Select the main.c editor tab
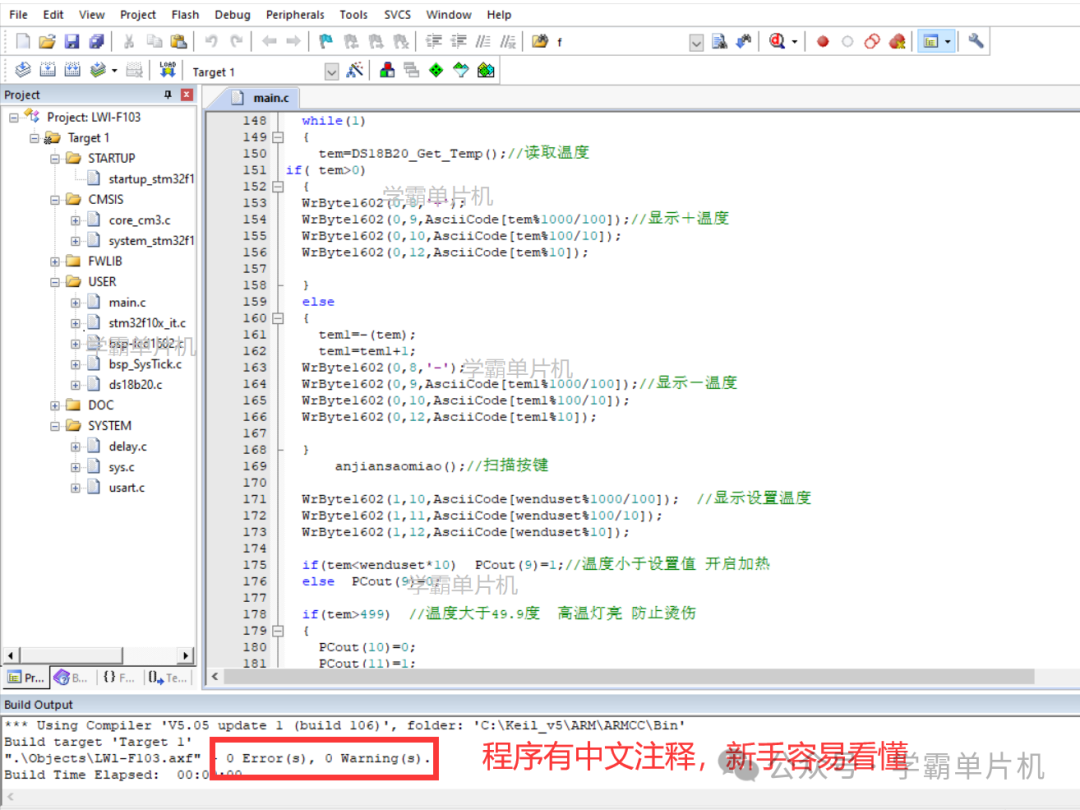This screenshot has width=1080, height=810. [260, 98]
